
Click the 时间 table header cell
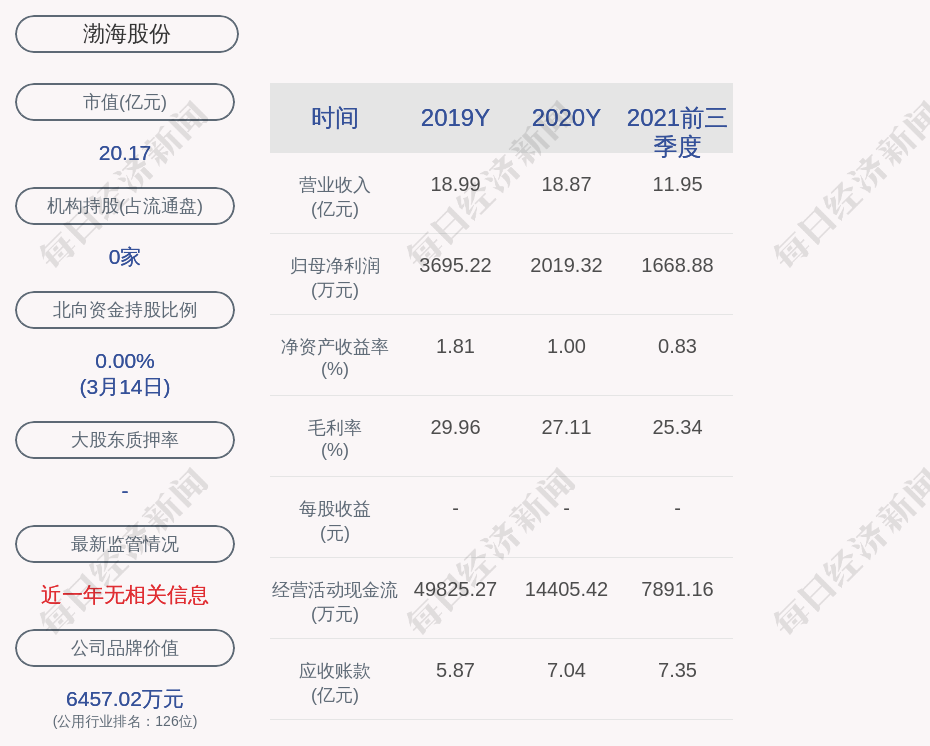click(335, 118)
